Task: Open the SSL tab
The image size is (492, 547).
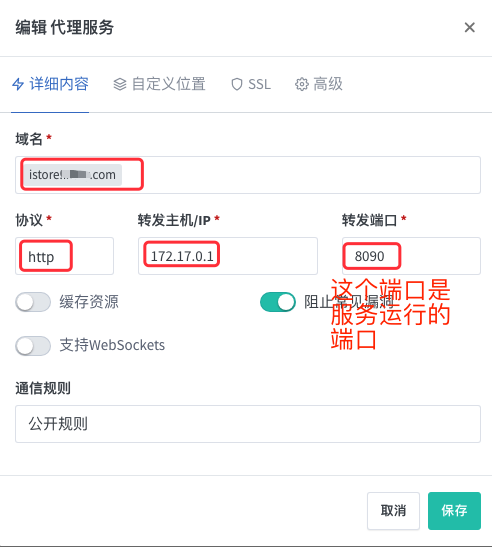Action: [251, 84]
